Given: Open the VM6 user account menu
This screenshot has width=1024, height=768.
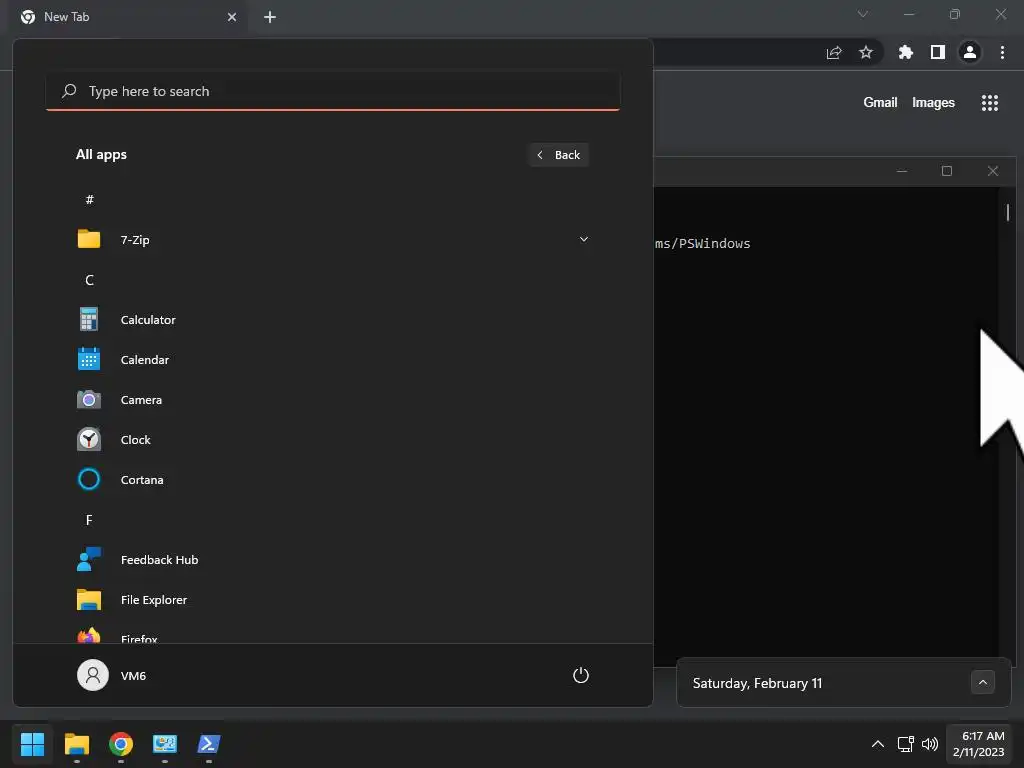Looking at the screenshot, I should coord(112,675).
